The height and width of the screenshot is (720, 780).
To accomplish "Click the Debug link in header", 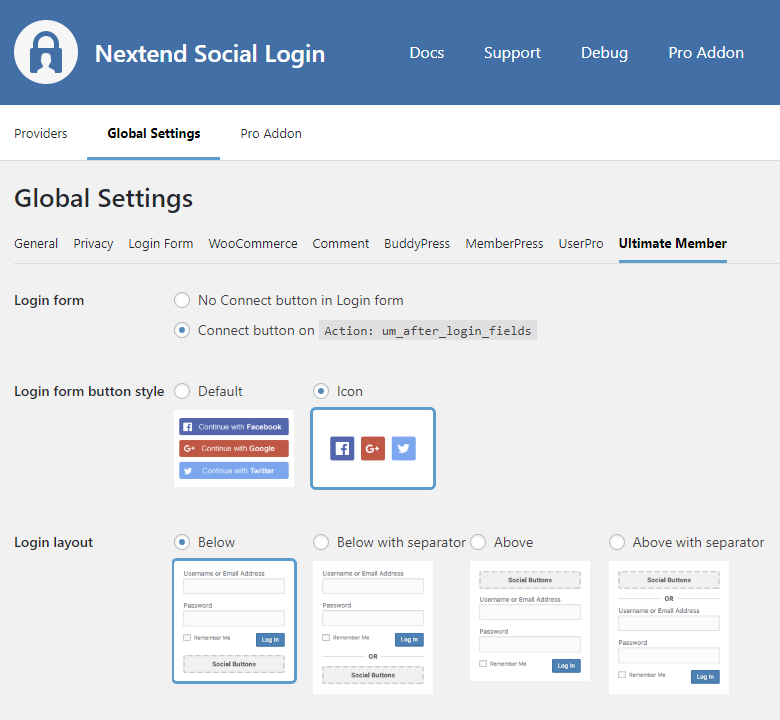I will [x=604, y=53].
